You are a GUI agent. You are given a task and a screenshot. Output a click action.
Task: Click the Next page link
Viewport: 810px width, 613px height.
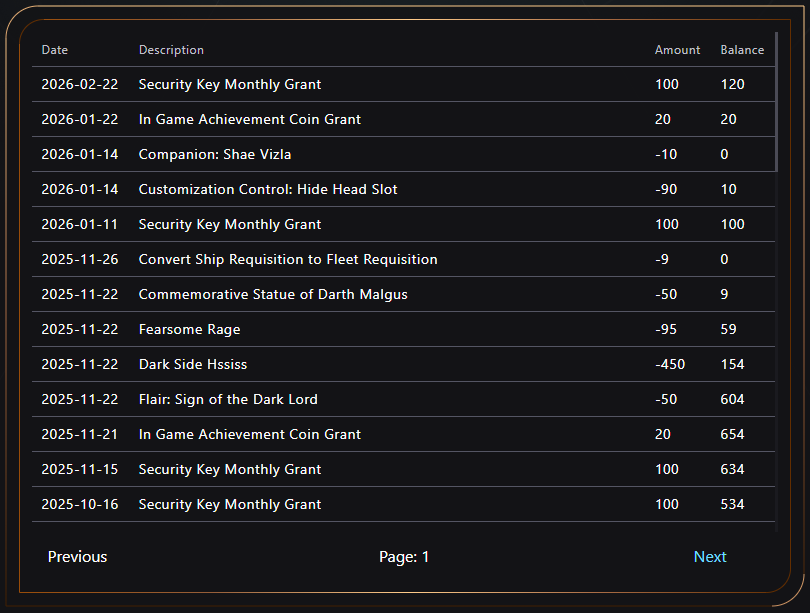[709, 557]
